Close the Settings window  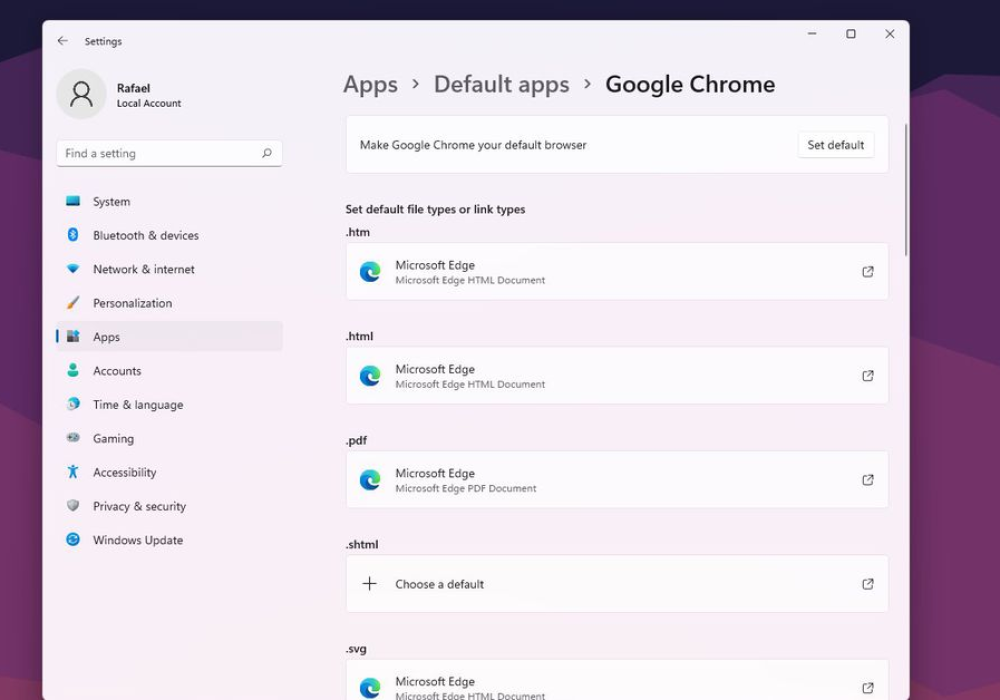coord(890,34)
